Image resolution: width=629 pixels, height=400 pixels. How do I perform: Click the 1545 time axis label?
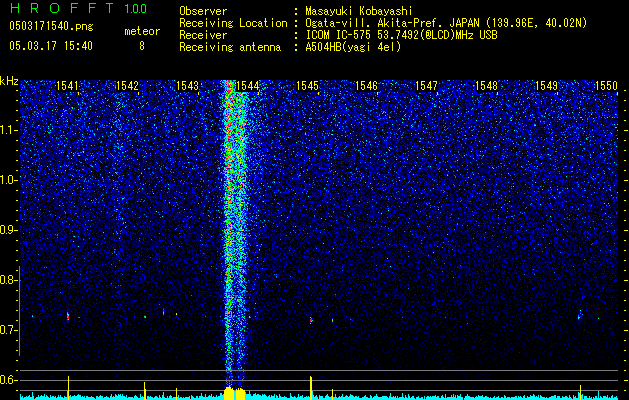coord(307,86)
